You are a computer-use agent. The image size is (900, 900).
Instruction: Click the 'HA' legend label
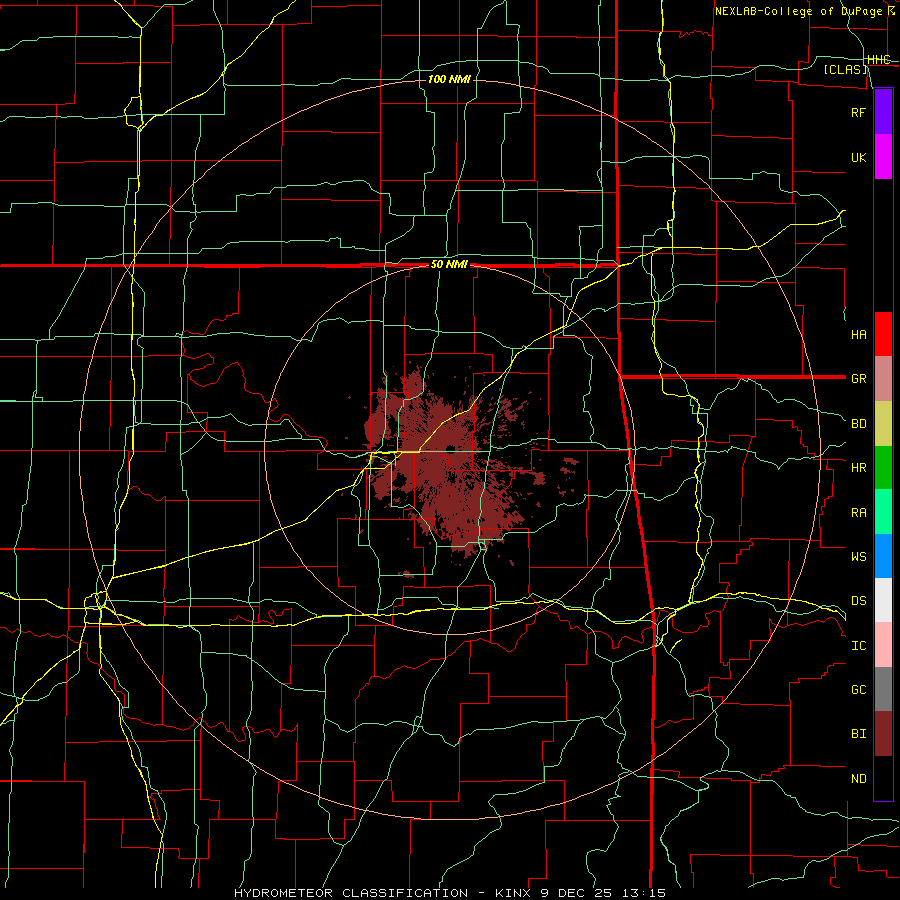pos(858,334)
